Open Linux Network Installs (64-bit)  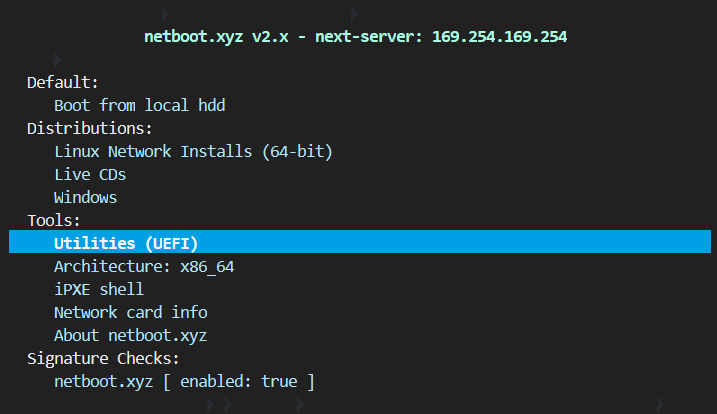tap(193, 151)
